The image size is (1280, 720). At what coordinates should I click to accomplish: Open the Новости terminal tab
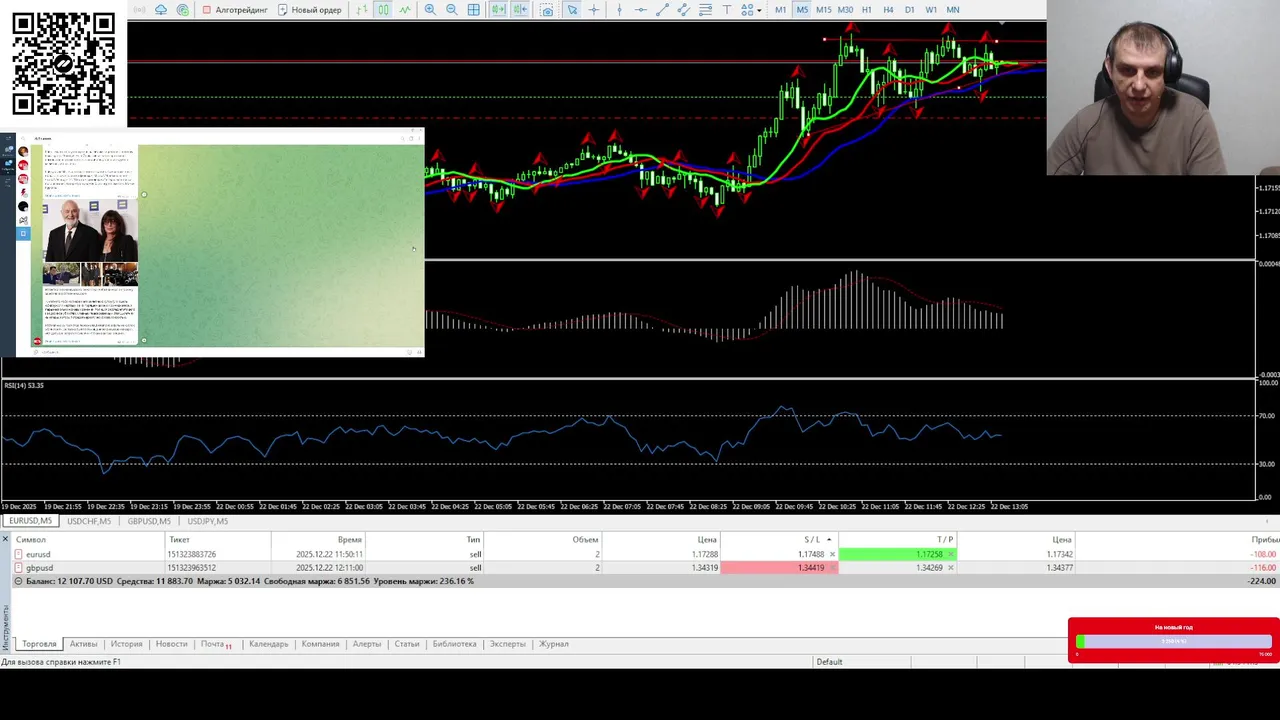tap(171, 644)
